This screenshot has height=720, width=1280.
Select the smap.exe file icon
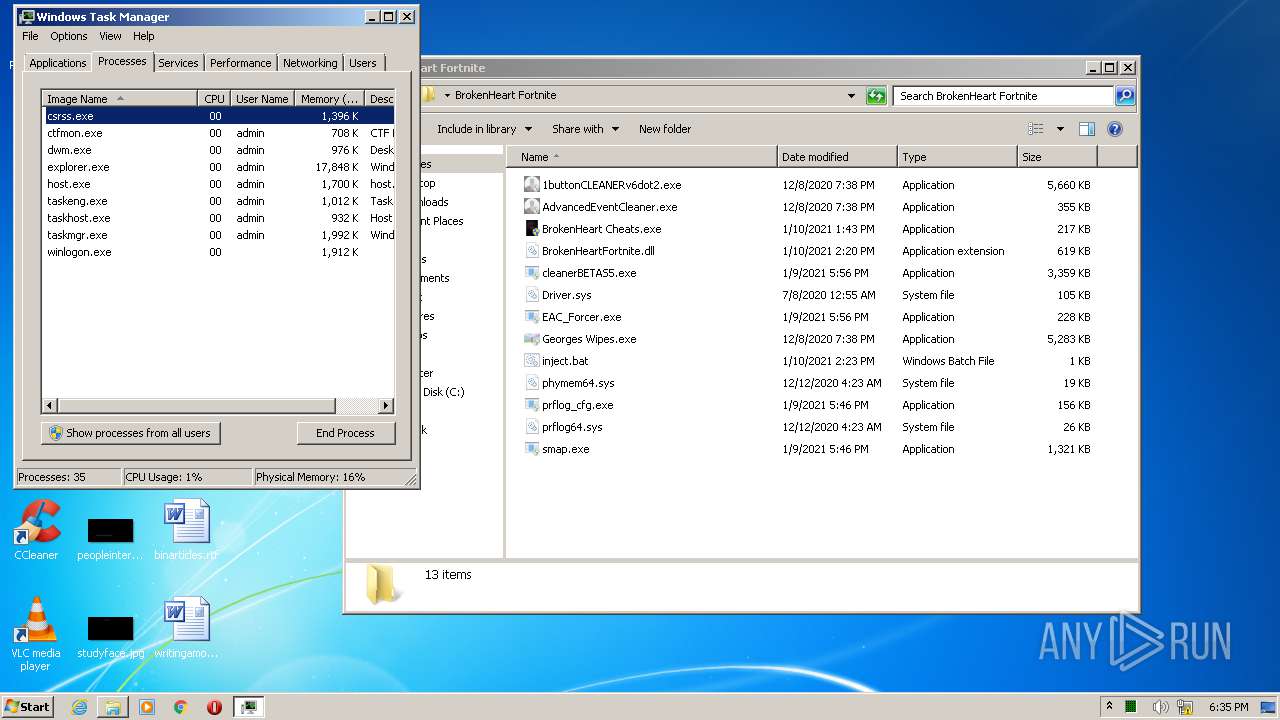click(x=532, y=449)
